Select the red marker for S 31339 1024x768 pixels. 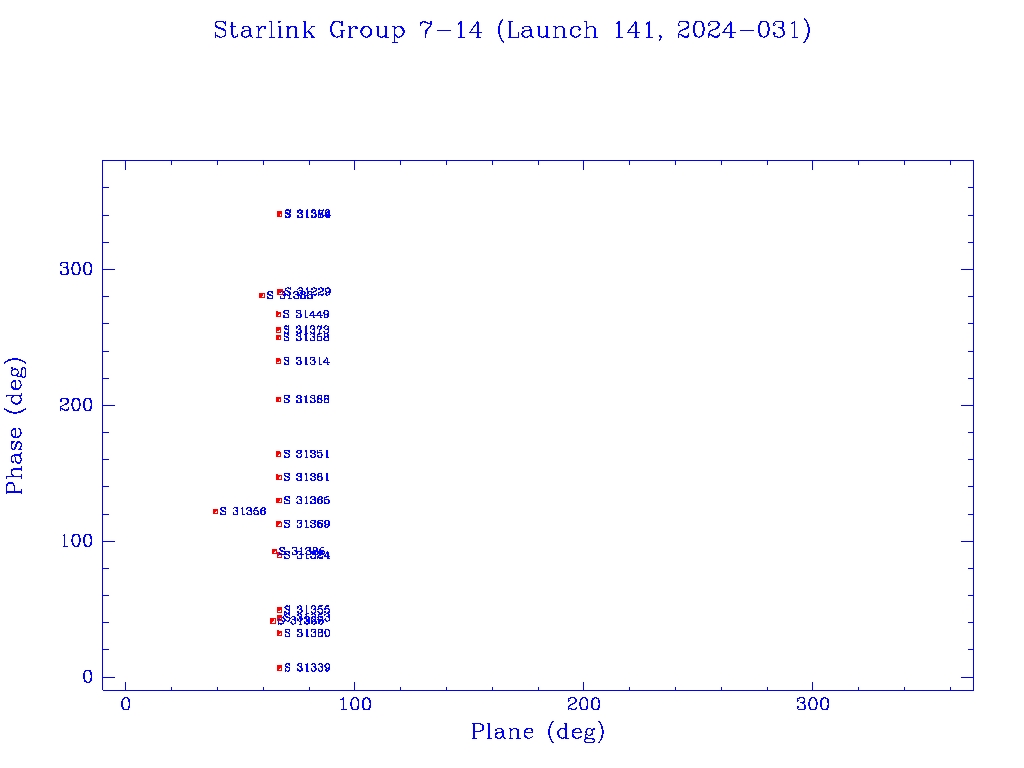pos(280,667)
